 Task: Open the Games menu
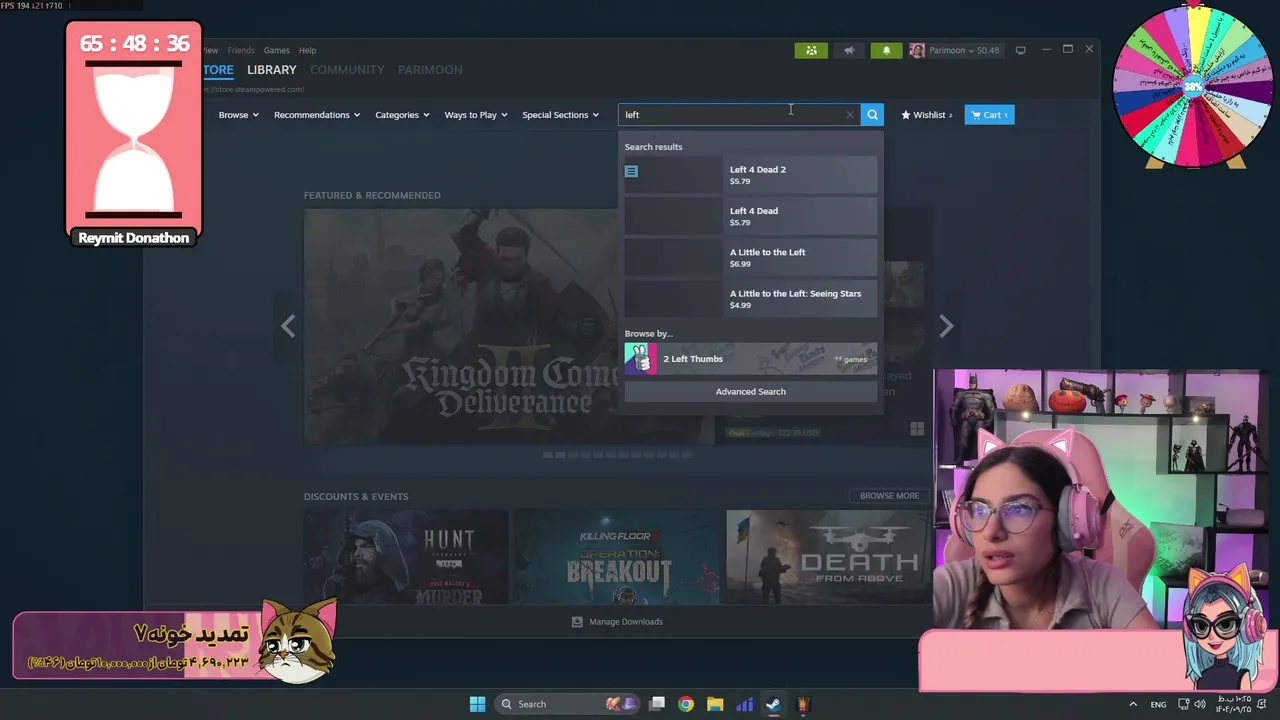(277, 50)
